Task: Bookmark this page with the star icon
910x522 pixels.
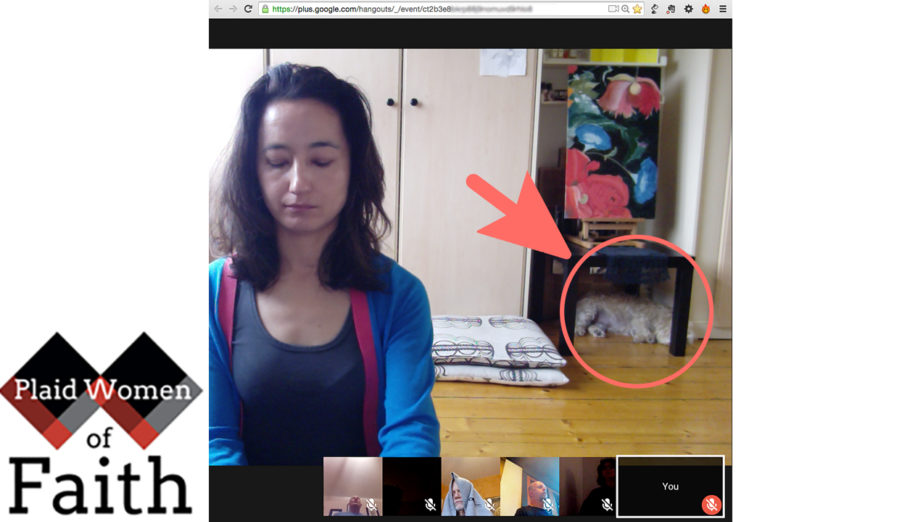Action: tap(637, 9)
